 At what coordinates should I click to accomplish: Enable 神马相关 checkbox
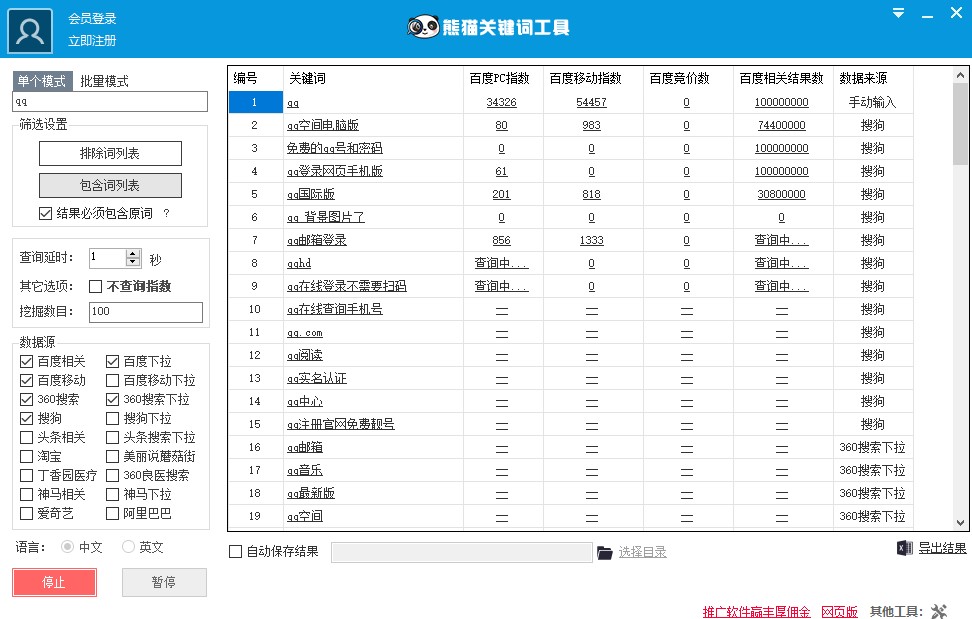26,494
